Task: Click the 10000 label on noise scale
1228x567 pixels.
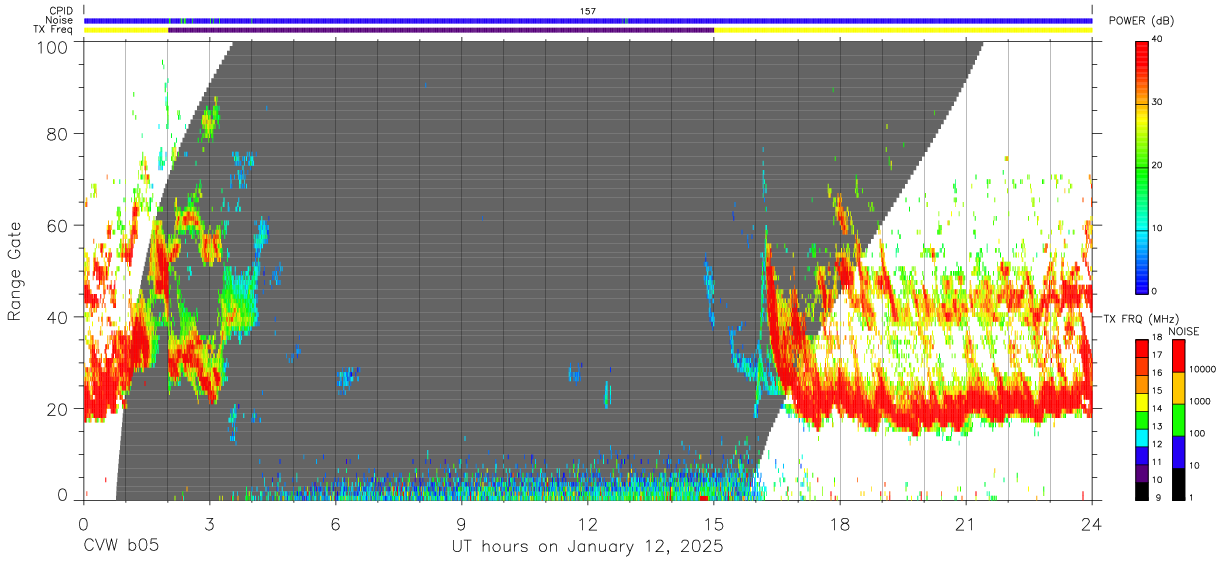Action: click(x=1201, y=369)
